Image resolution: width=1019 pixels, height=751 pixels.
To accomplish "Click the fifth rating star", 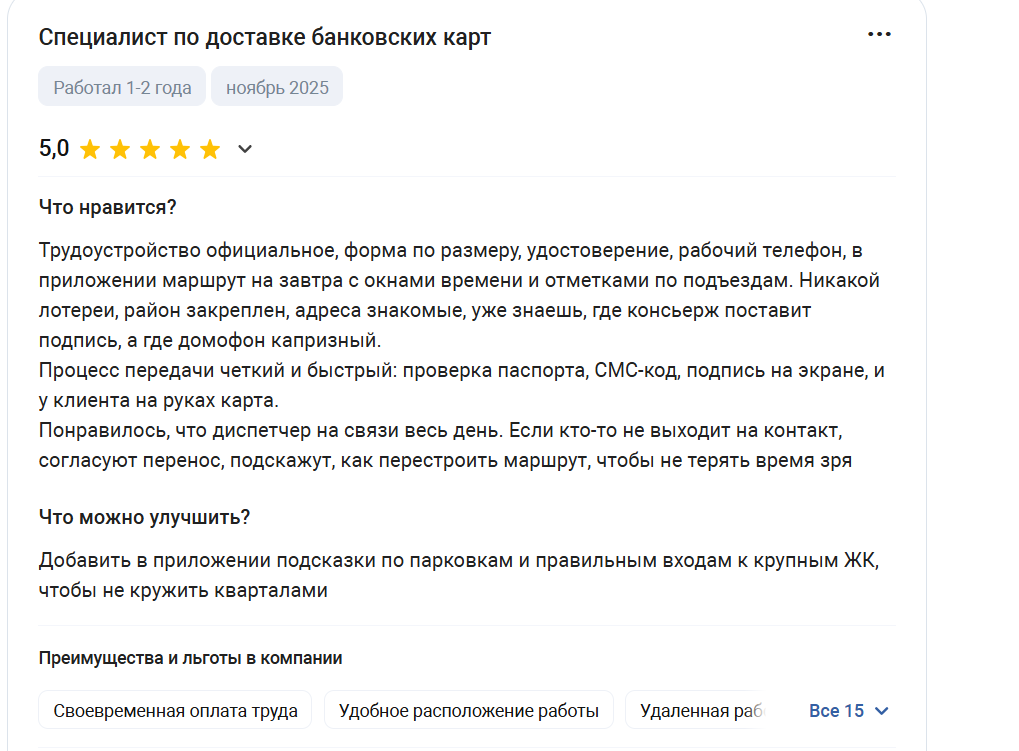I will pyautogui.click(x=210, y=150).
